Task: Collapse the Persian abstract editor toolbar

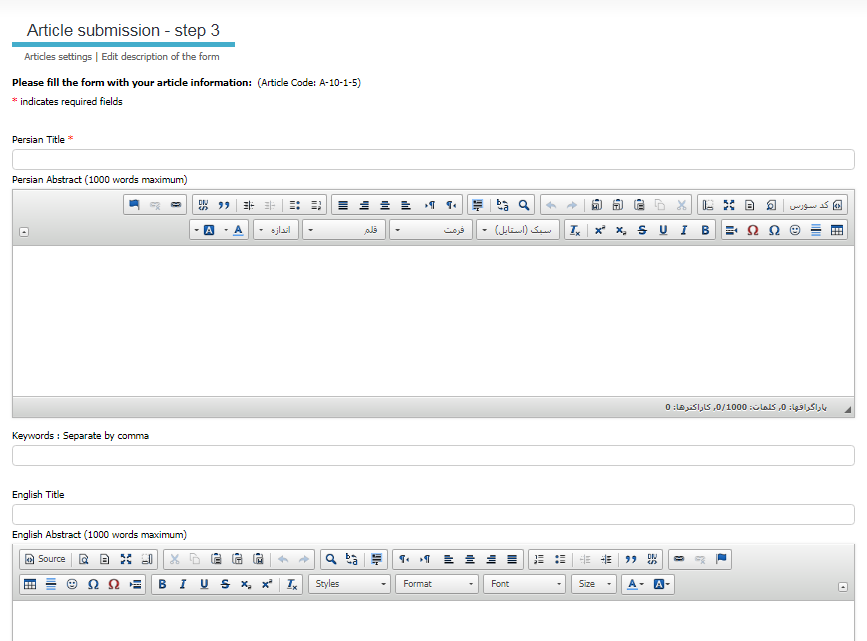Action: (24, 232)
